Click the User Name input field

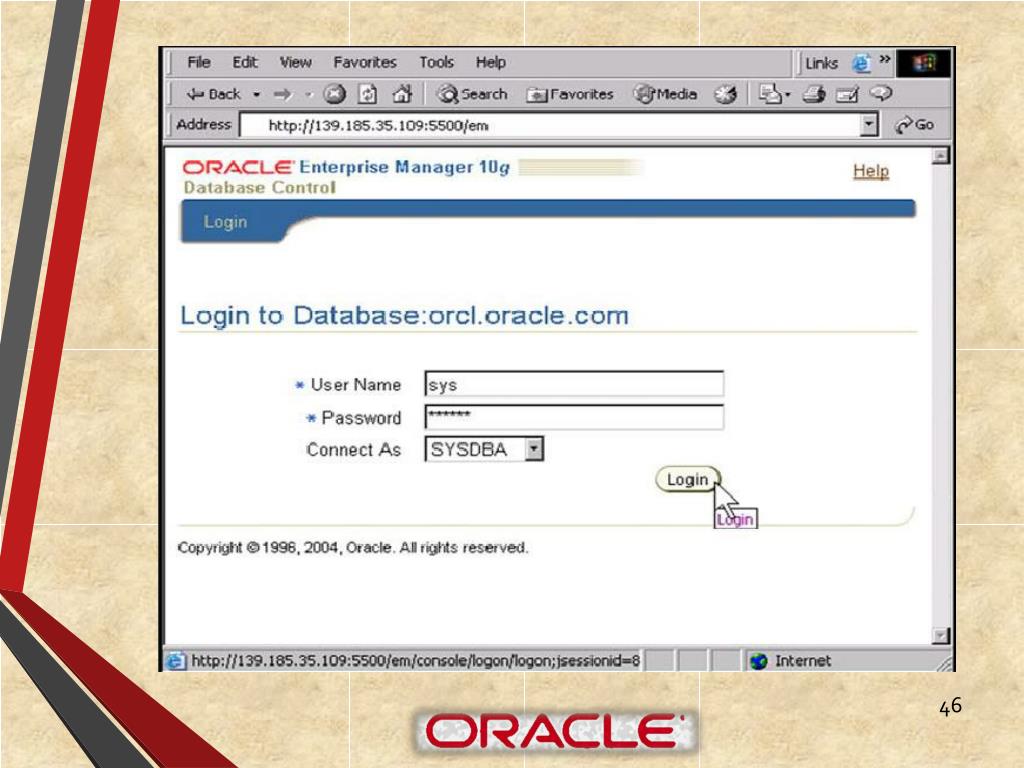pyautogui.click(x=574, y=384)
